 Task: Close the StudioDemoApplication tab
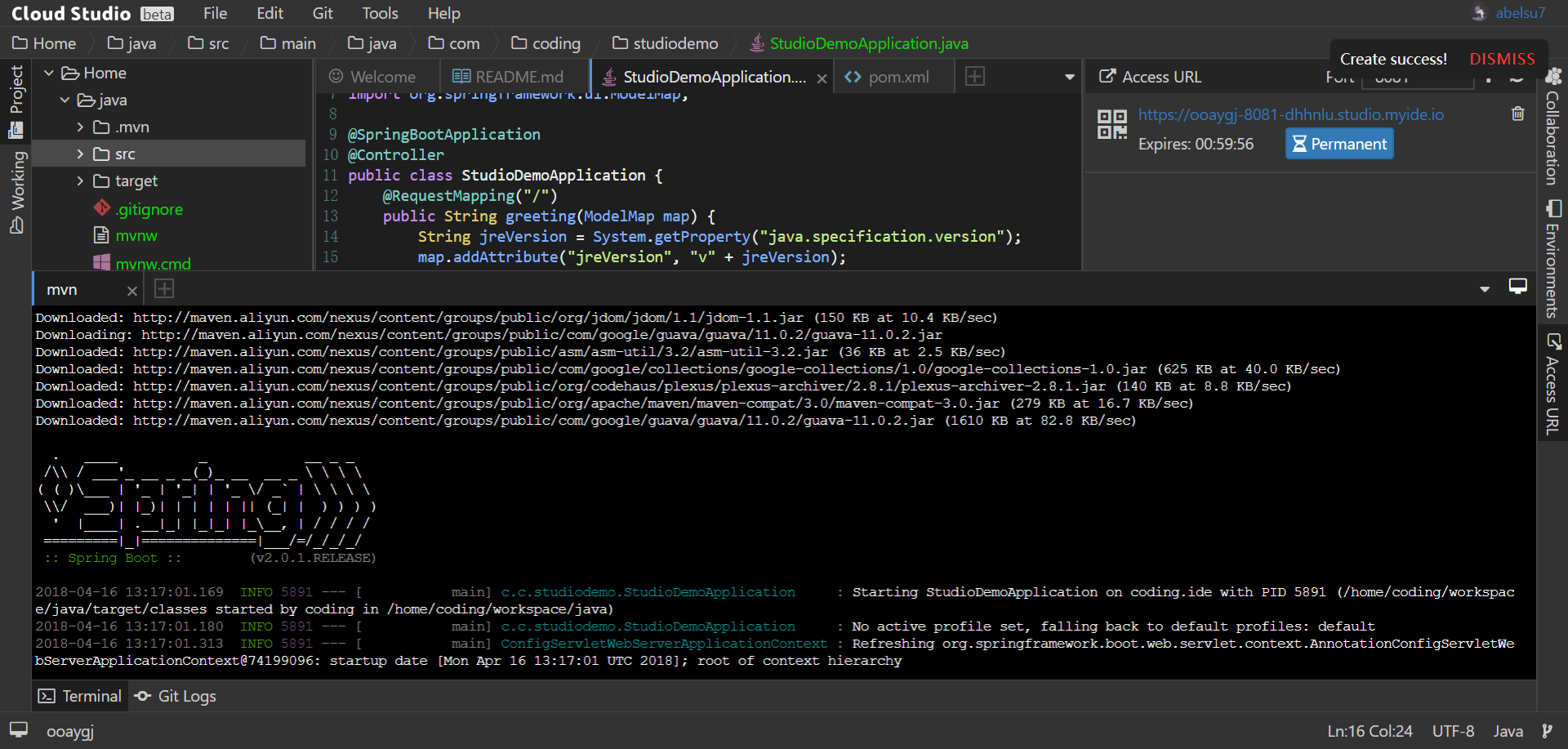[x=822, y=78]
